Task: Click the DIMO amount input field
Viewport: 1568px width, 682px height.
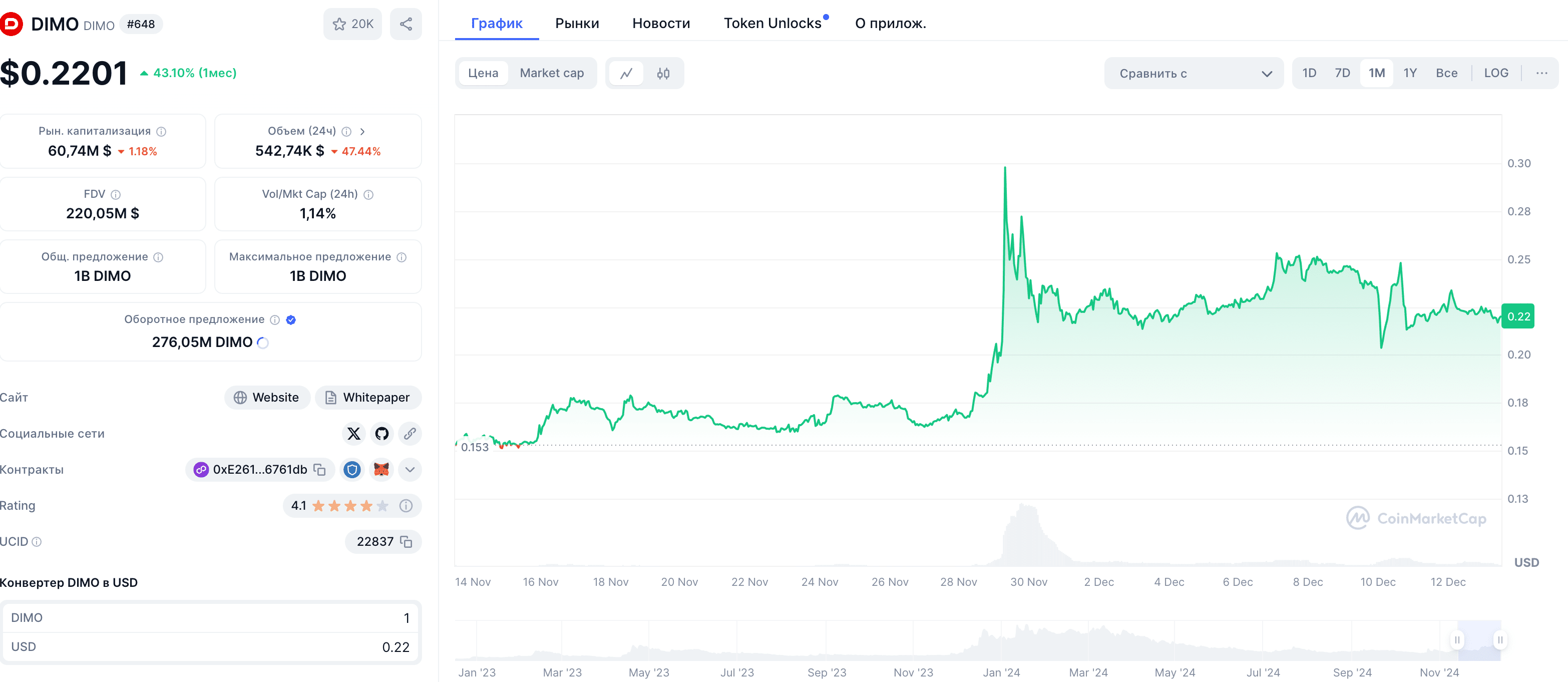Action: click(210, 617)
